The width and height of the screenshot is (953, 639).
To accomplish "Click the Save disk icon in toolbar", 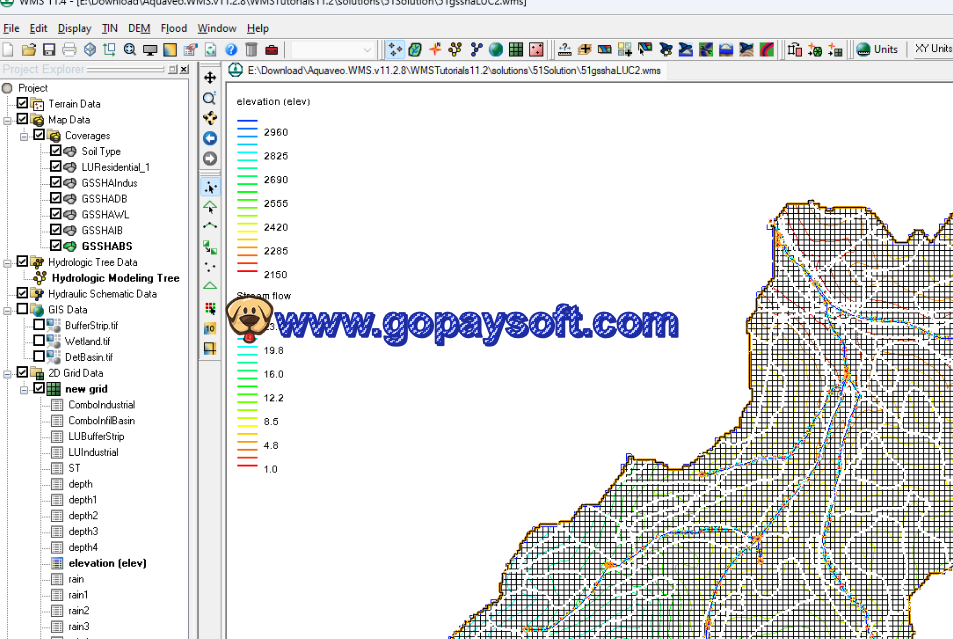I will pyautogui.click(x=49, y=49).
